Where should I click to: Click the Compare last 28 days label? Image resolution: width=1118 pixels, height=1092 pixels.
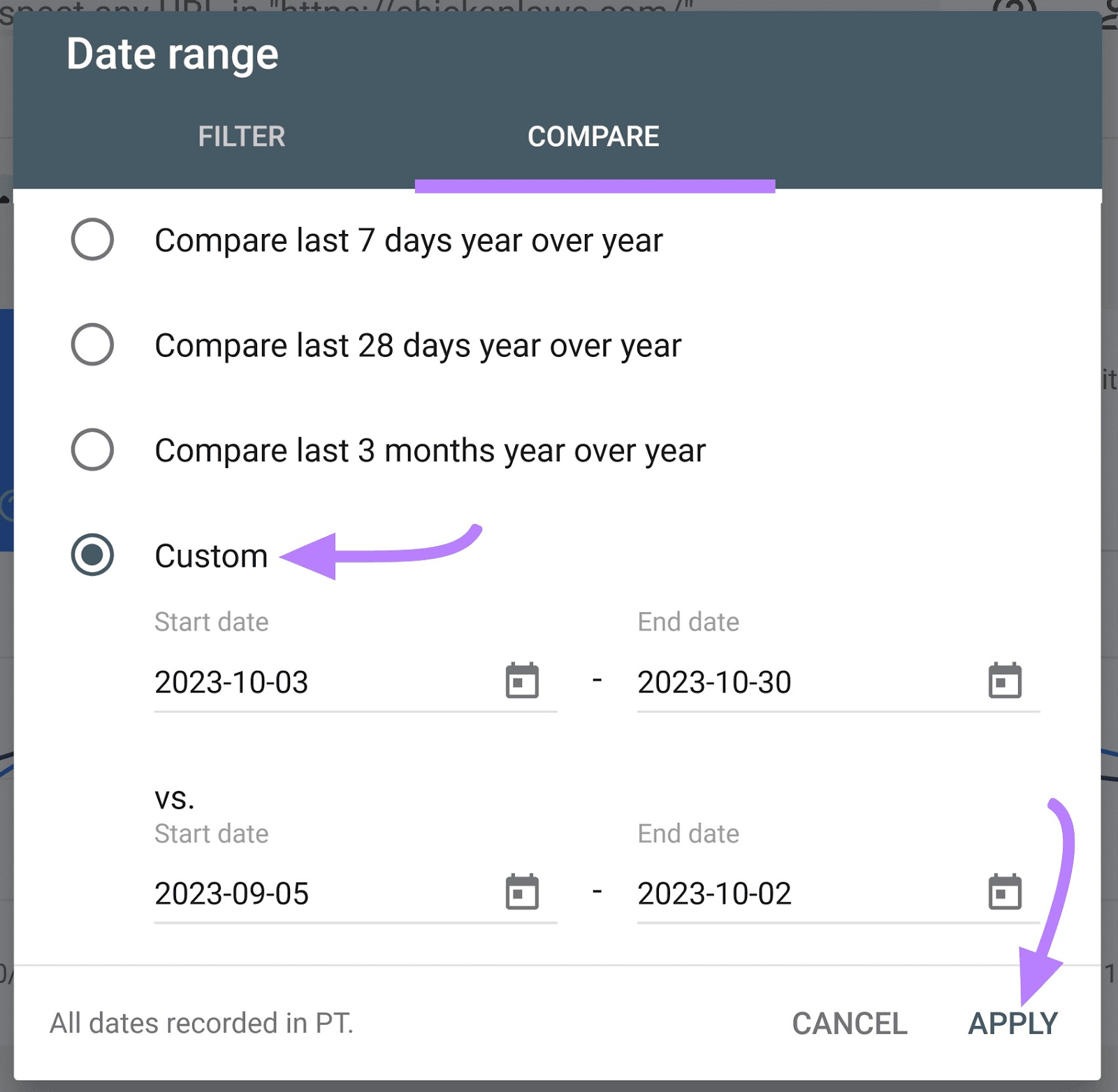coord(418,345)
